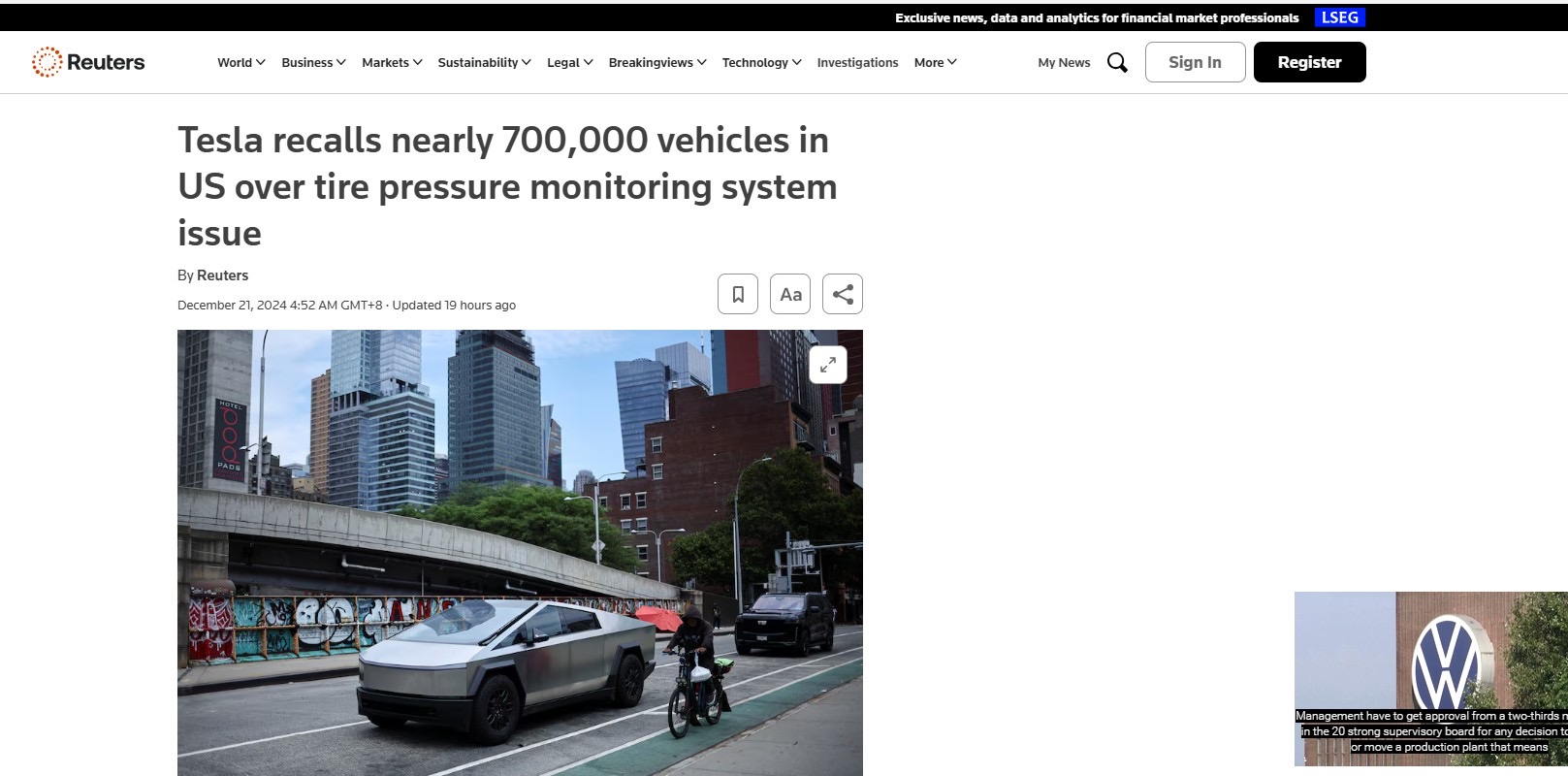The image size is (1568, 776).
Task: Click the Reuters logo
Action: tap(88, 62)
